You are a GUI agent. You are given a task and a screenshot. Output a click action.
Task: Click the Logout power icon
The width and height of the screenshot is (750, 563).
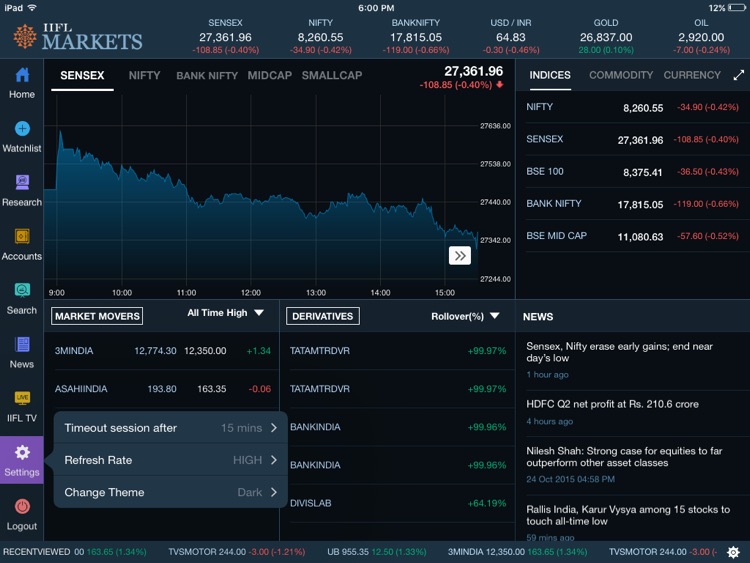point(22,506)
